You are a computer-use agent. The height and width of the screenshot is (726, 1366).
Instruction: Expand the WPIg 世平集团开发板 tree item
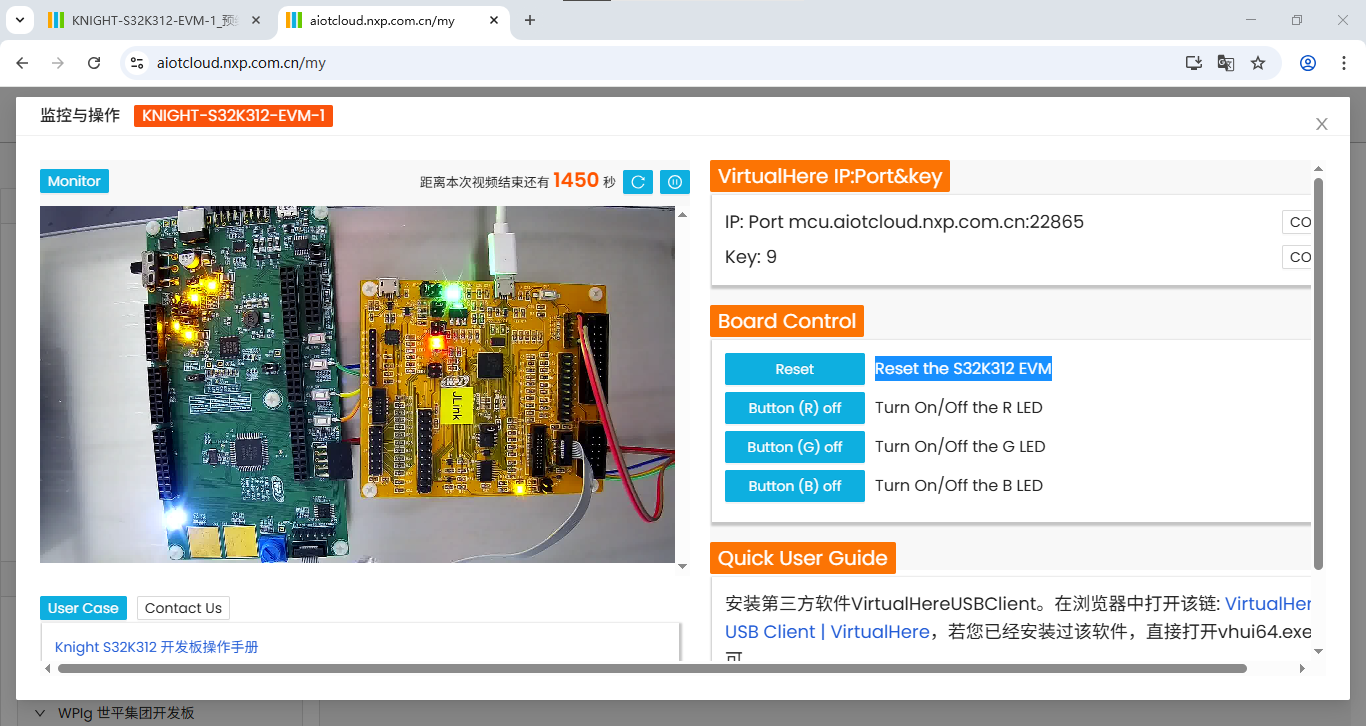[40, 713]
